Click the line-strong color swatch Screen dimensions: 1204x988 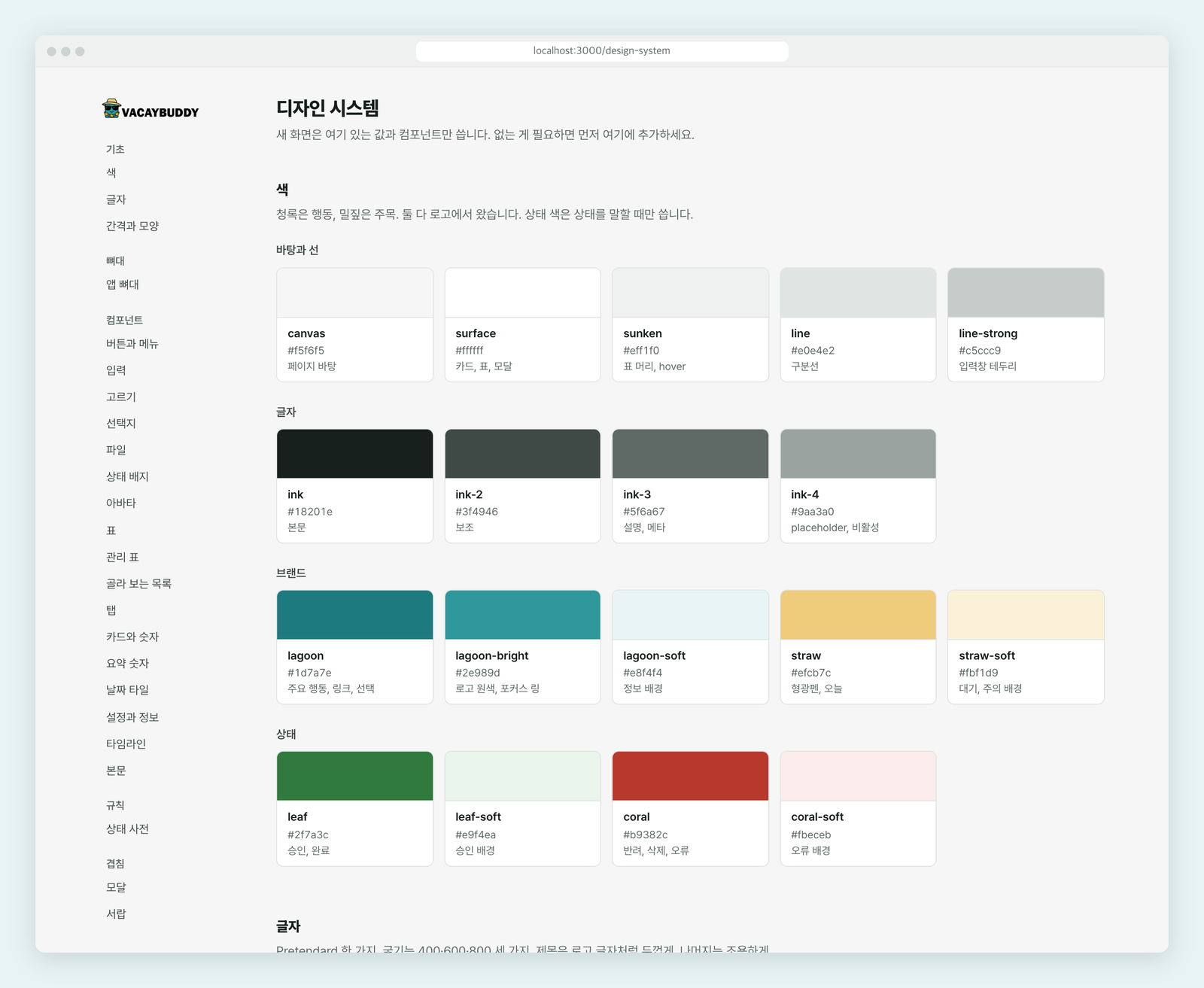(x=1026, y=293)
